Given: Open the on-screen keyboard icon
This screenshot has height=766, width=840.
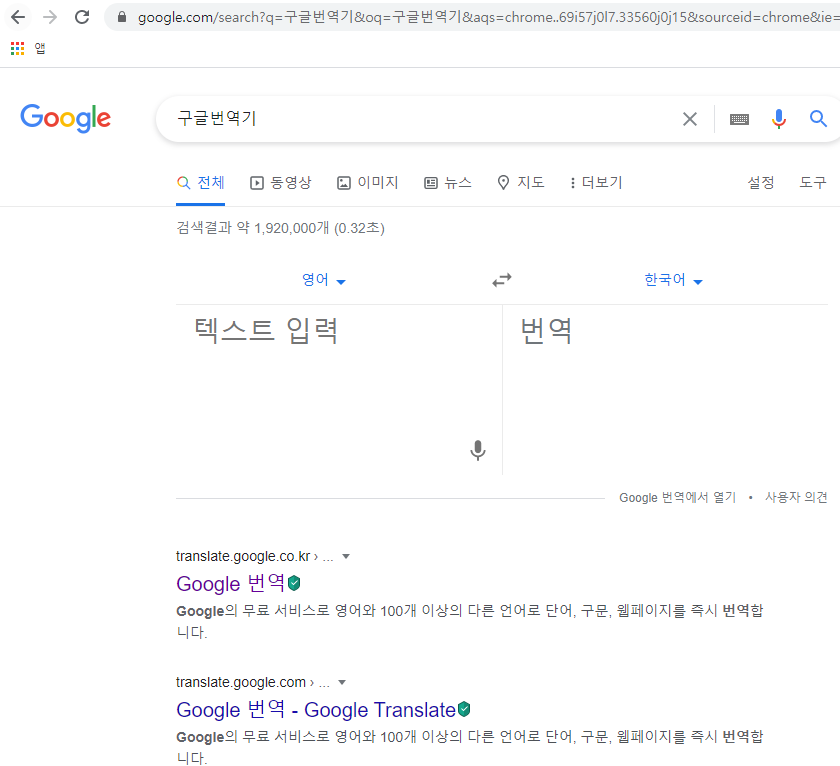Looking at the screenshot, I should point(739,119).
